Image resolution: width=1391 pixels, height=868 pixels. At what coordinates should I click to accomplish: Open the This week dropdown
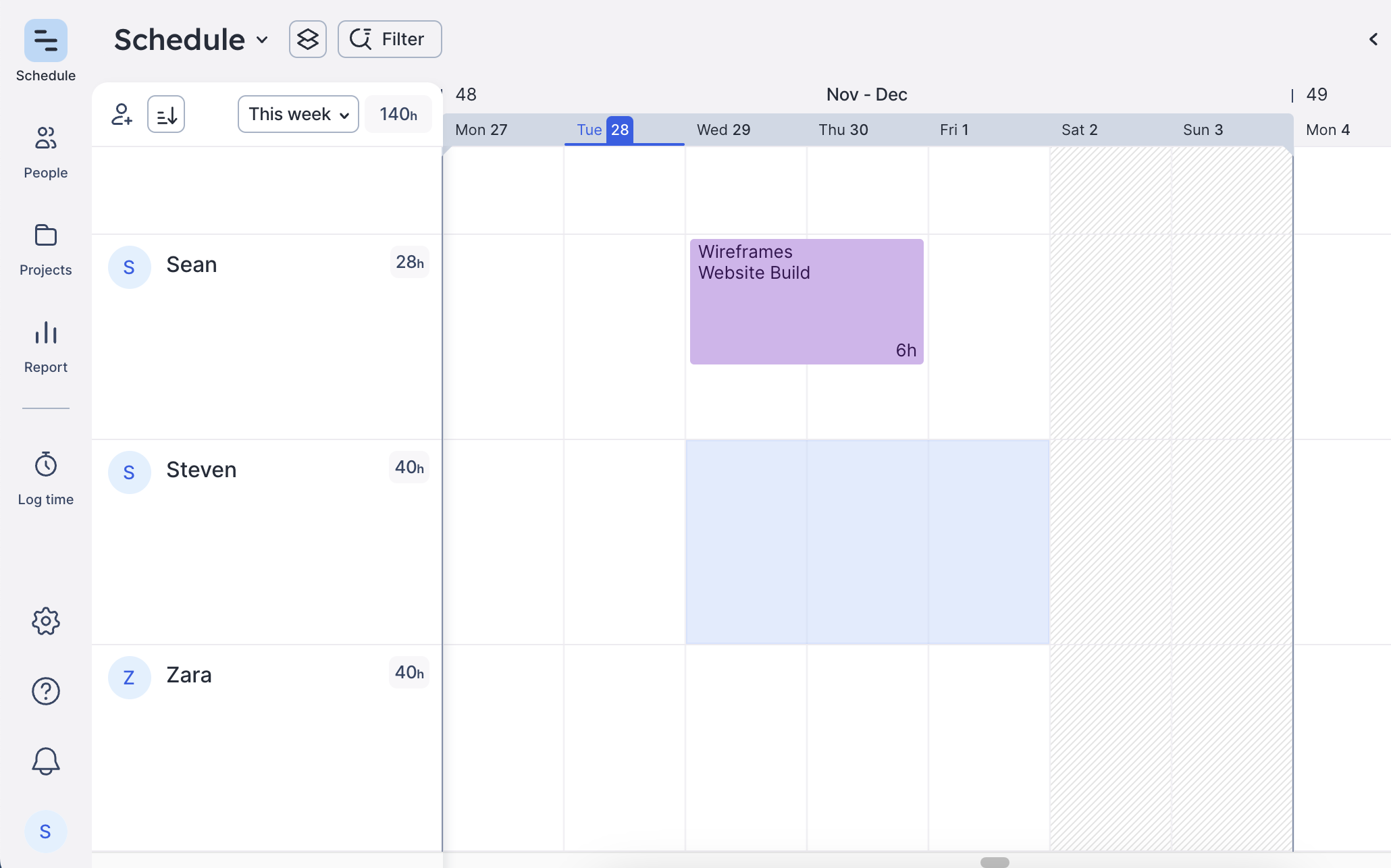point(298,114)
